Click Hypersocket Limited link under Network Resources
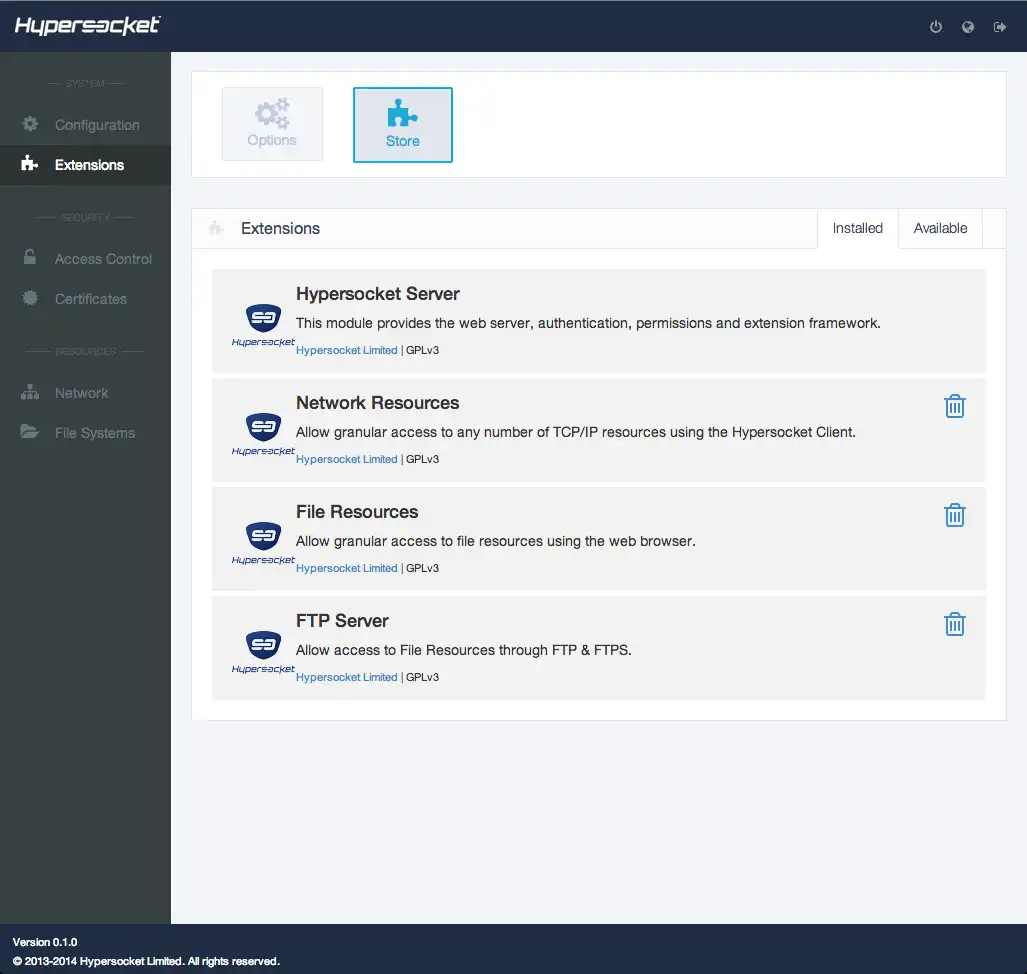1027x974 pixels. tap(346, 459)
